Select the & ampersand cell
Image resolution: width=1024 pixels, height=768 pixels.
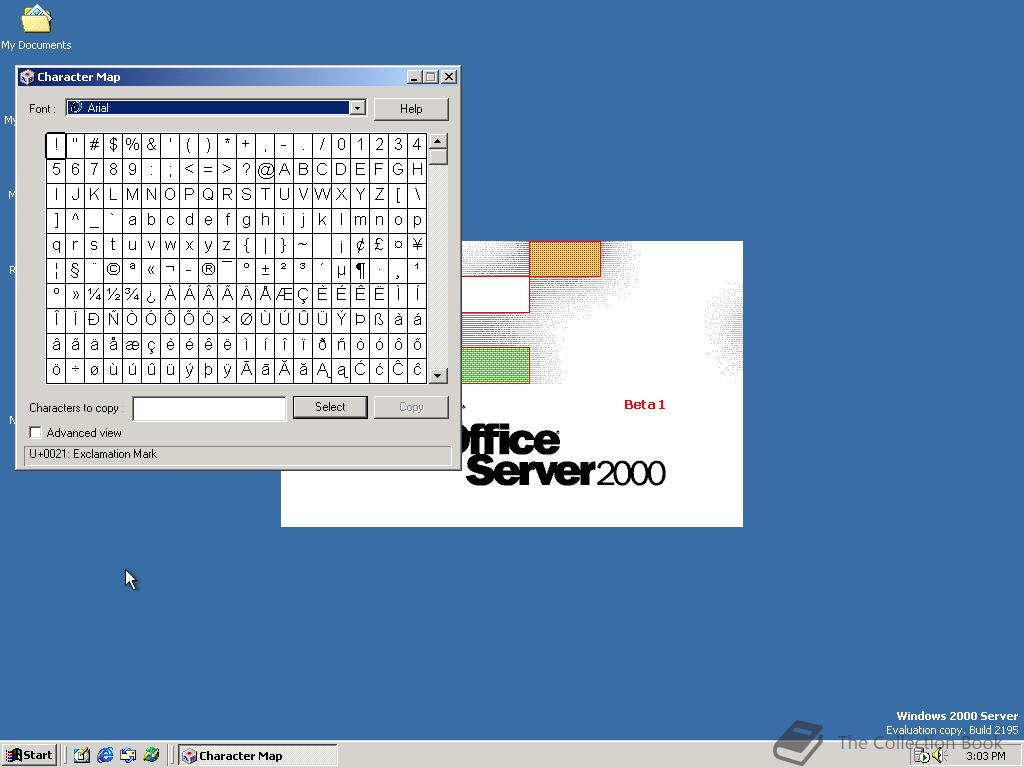151,145
